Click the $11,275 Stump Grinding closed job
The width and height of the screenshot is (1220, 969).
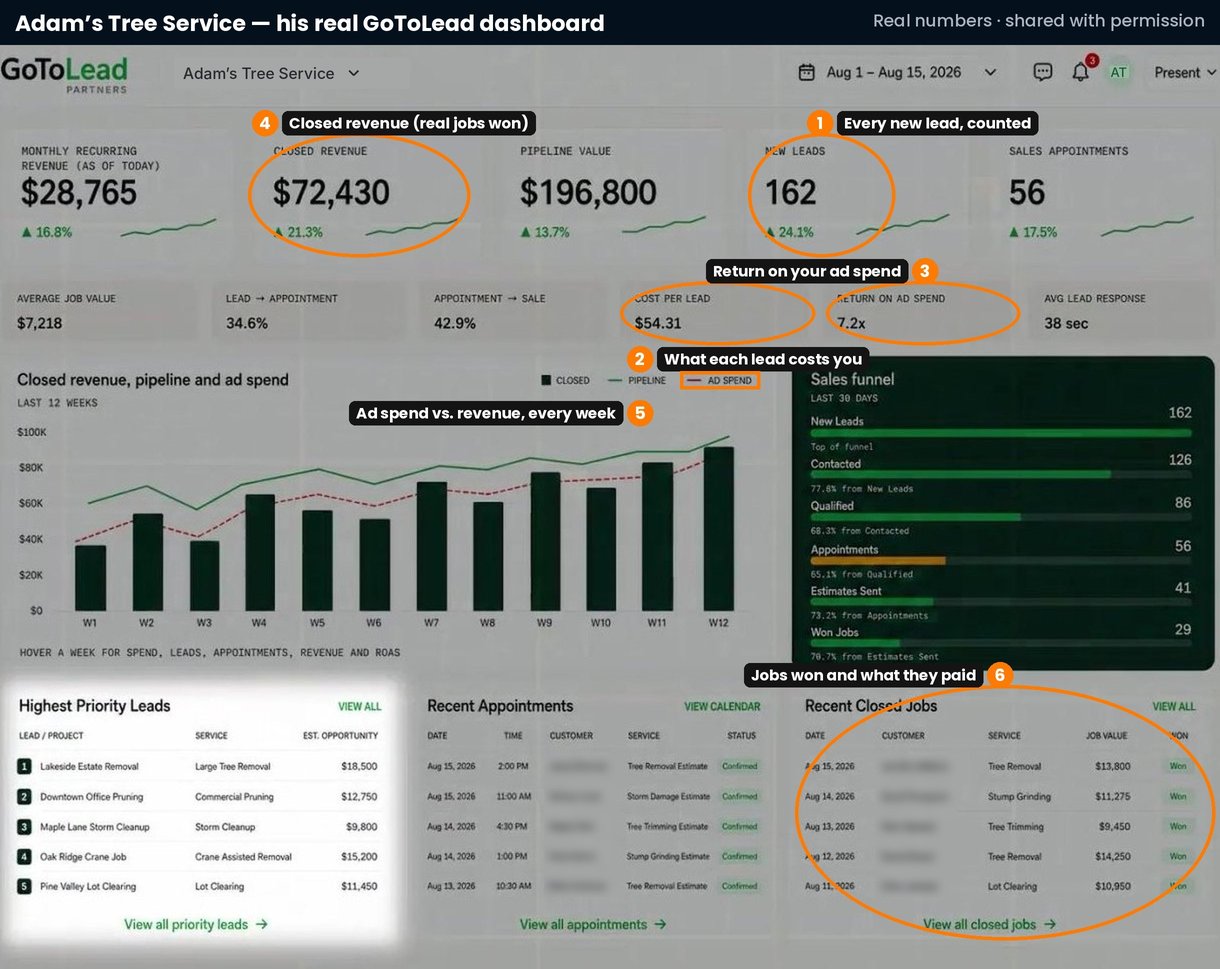[1000, 797]
